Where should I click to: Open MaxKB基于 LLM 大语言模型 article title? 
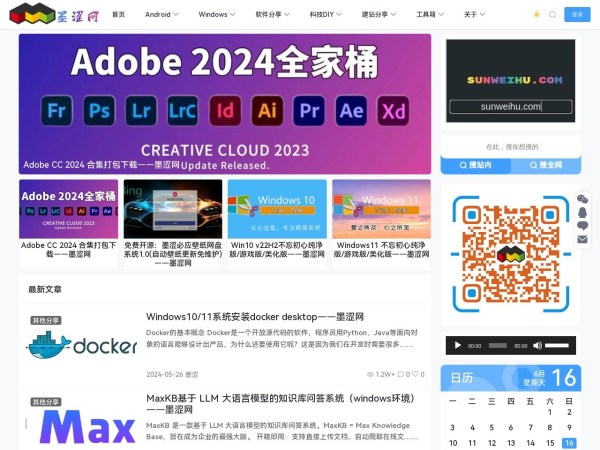pos(281,404)
